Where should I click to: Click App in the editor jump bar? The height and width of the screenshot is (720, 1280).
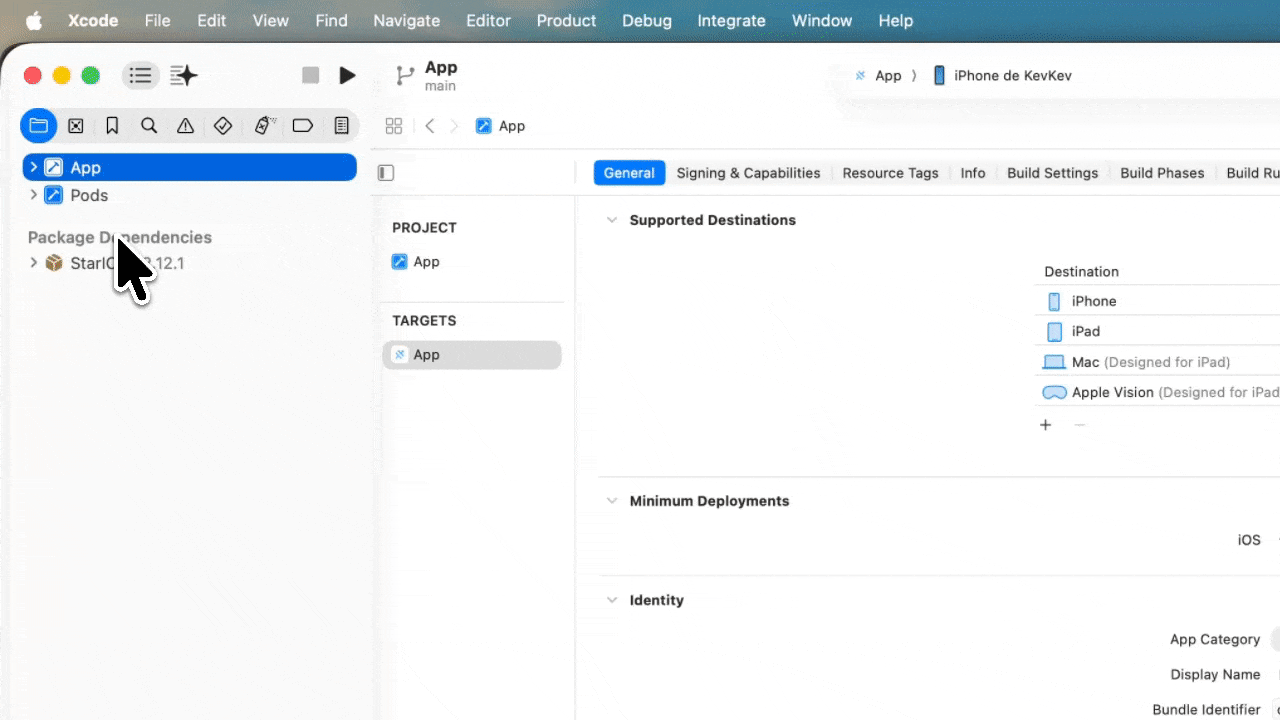[501, 126]
